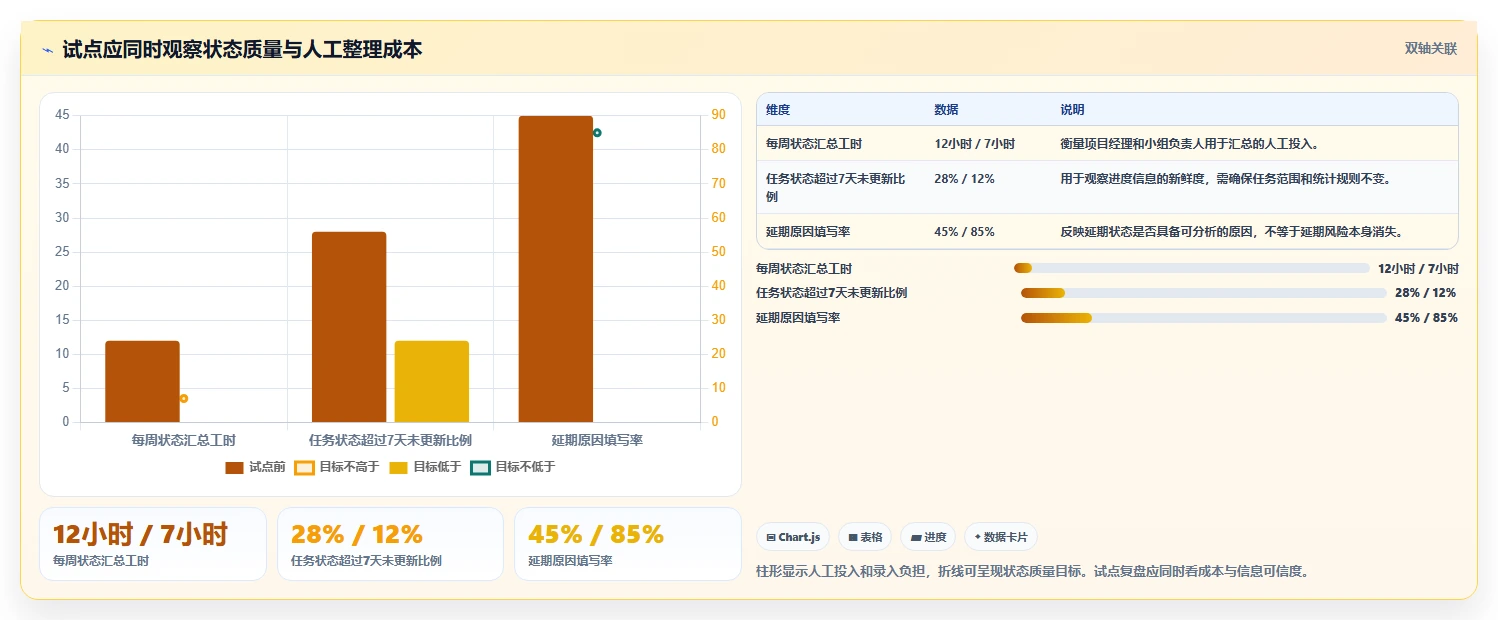Open the 12小时 / 7小时 data card
This screenshot has width=1498, height=620.
153,544
